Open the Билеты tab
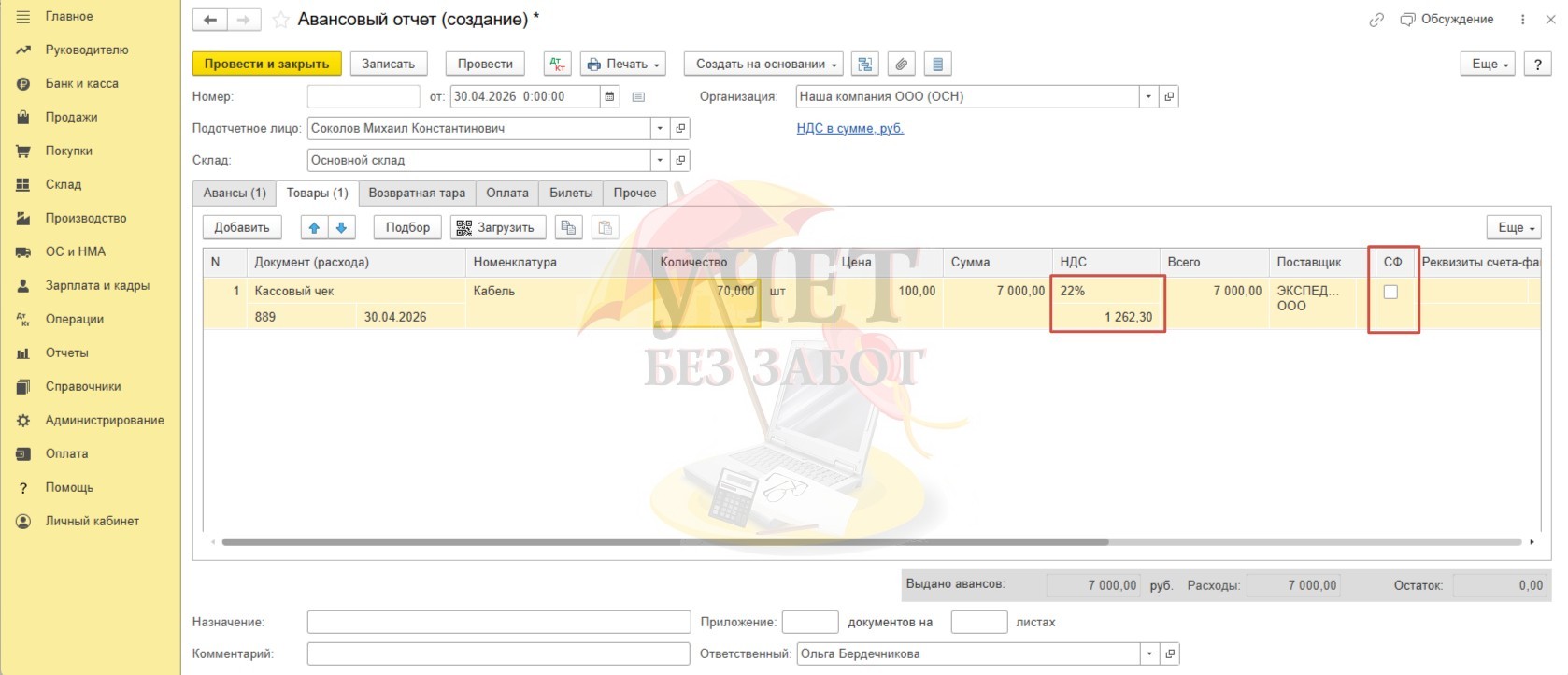 pos(570,193)
